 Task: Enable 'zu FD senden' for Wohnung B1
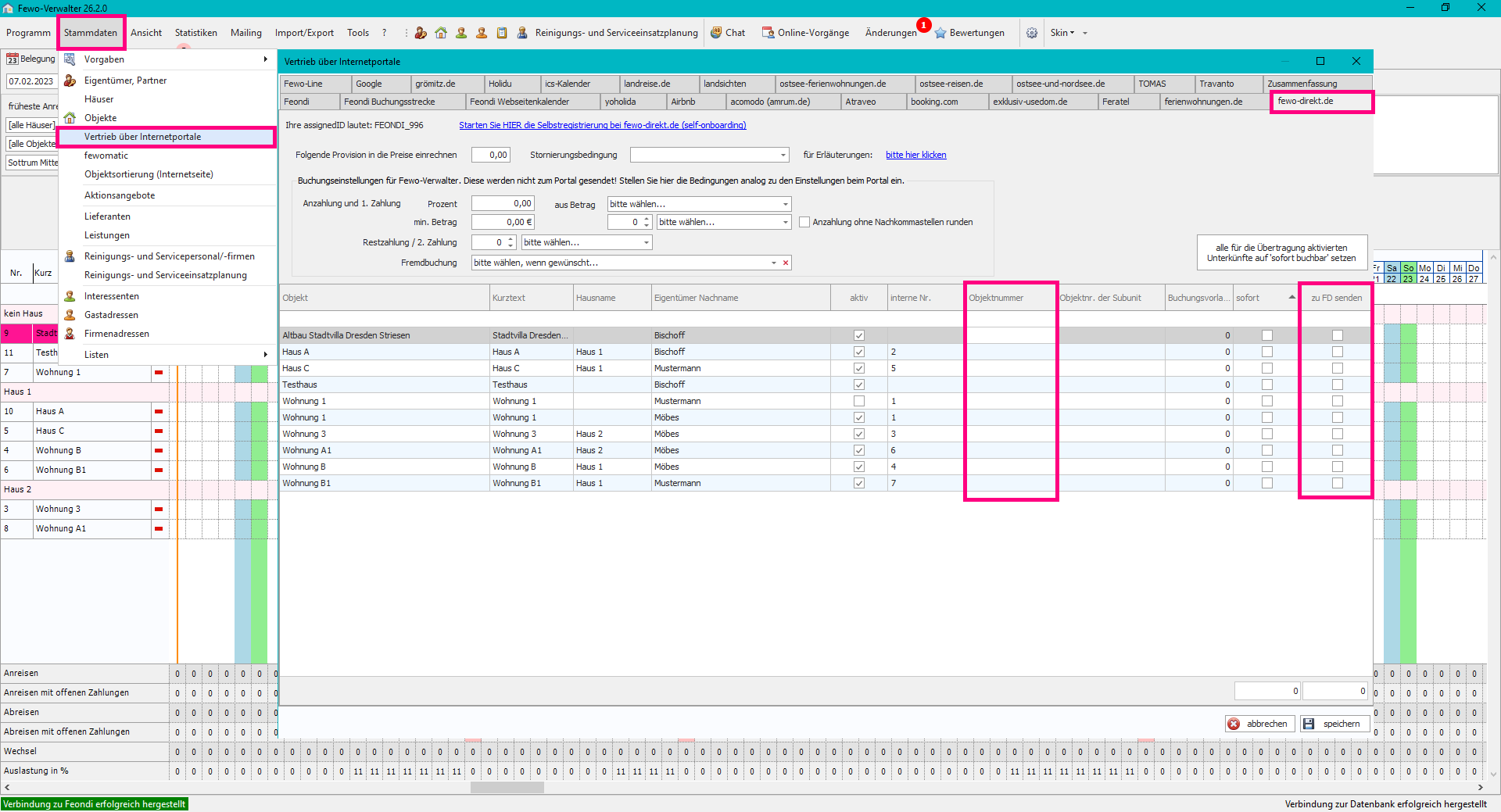tap(1338, 483)
